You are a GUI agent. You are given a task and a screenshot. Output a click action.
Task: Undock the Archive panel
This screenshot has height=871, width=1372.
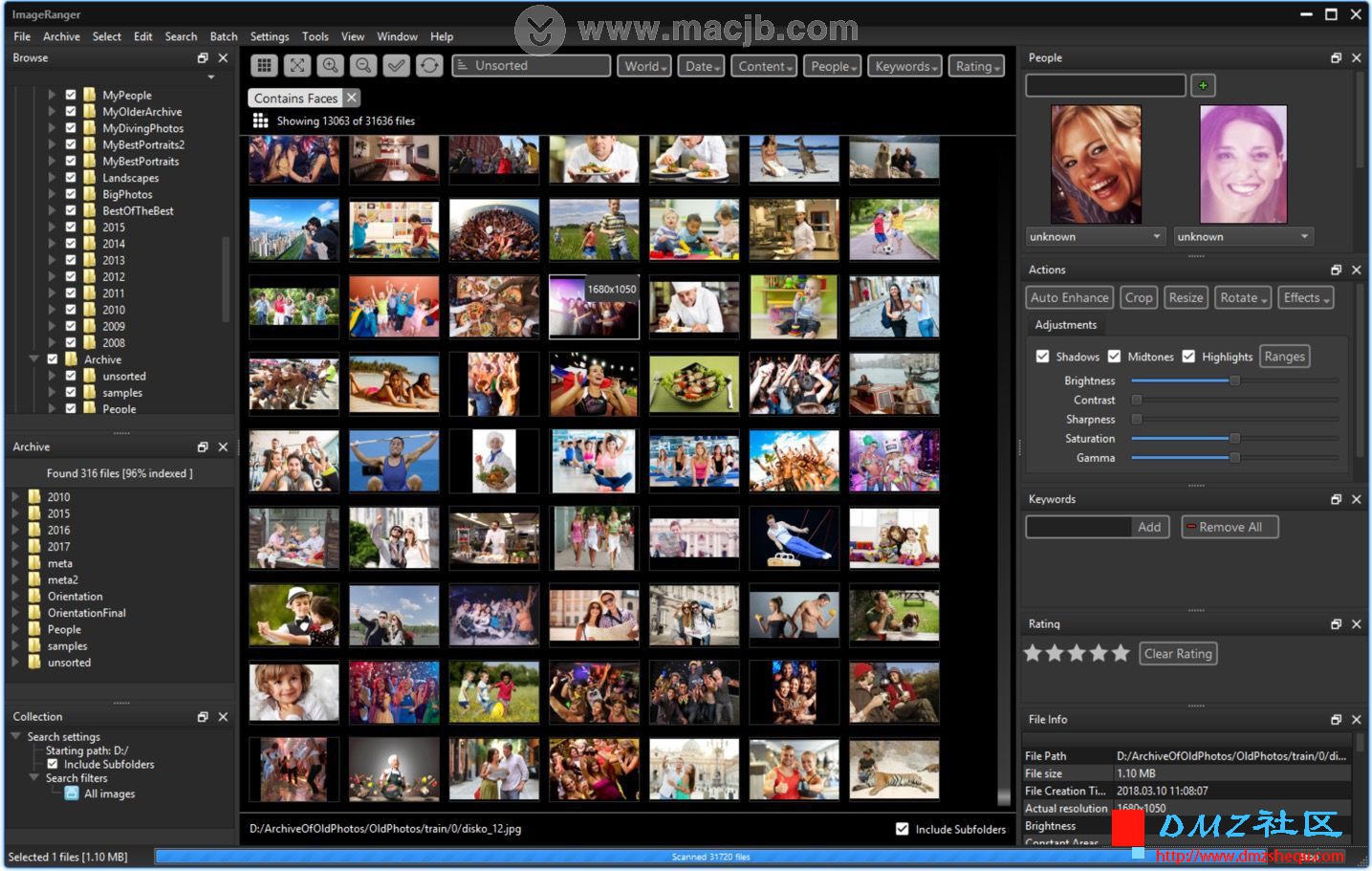[203, 446]
